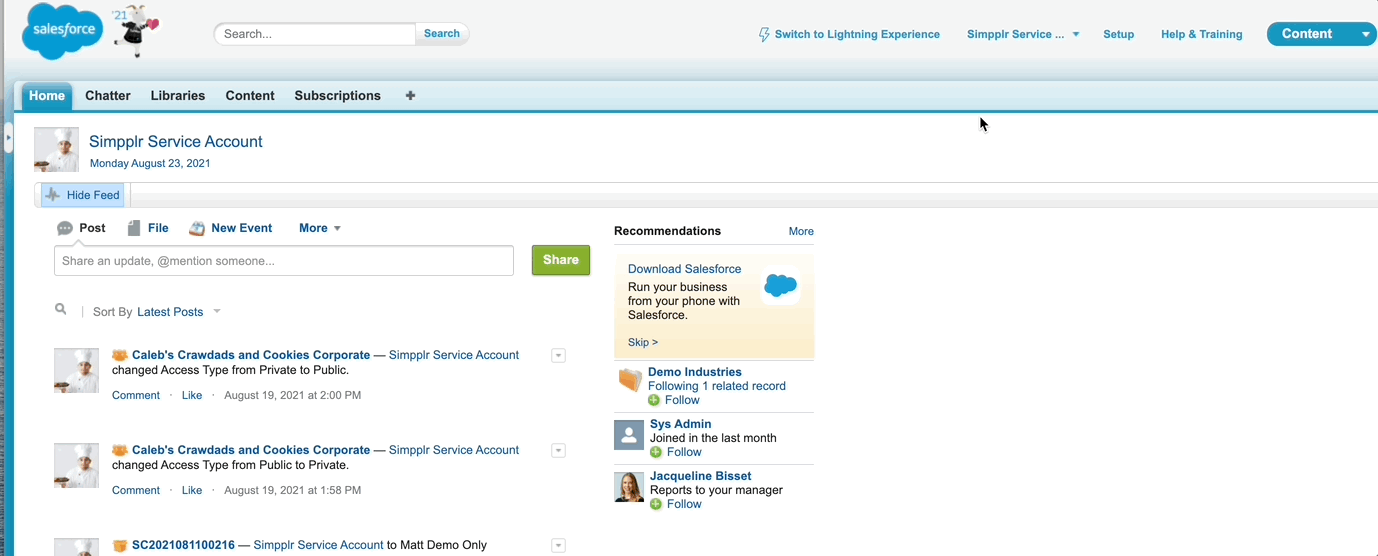Open the Content app menu dropdown arrow
This screenshot has height=556, width=1378.
click(x=1367, y=34)
